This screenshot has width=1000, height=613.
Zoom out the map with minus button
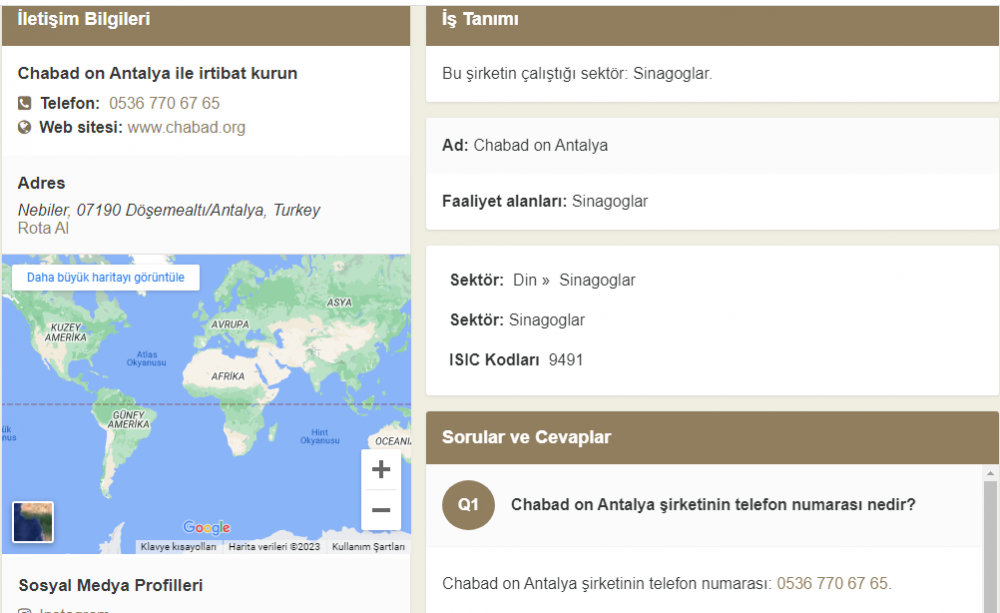click(380, 510)
